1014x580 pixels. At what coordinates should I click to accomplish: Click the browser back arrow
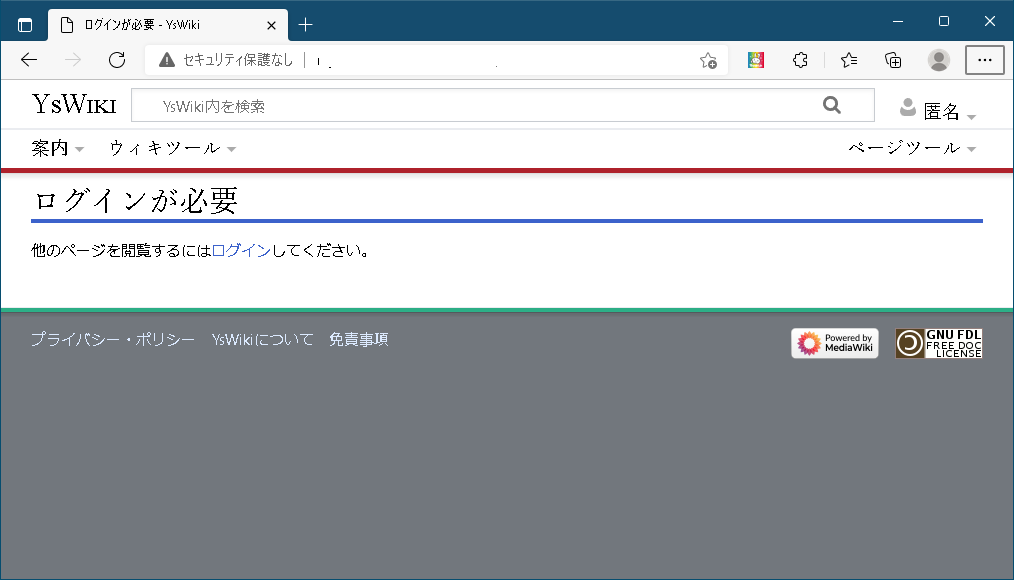tap(29, 60)
